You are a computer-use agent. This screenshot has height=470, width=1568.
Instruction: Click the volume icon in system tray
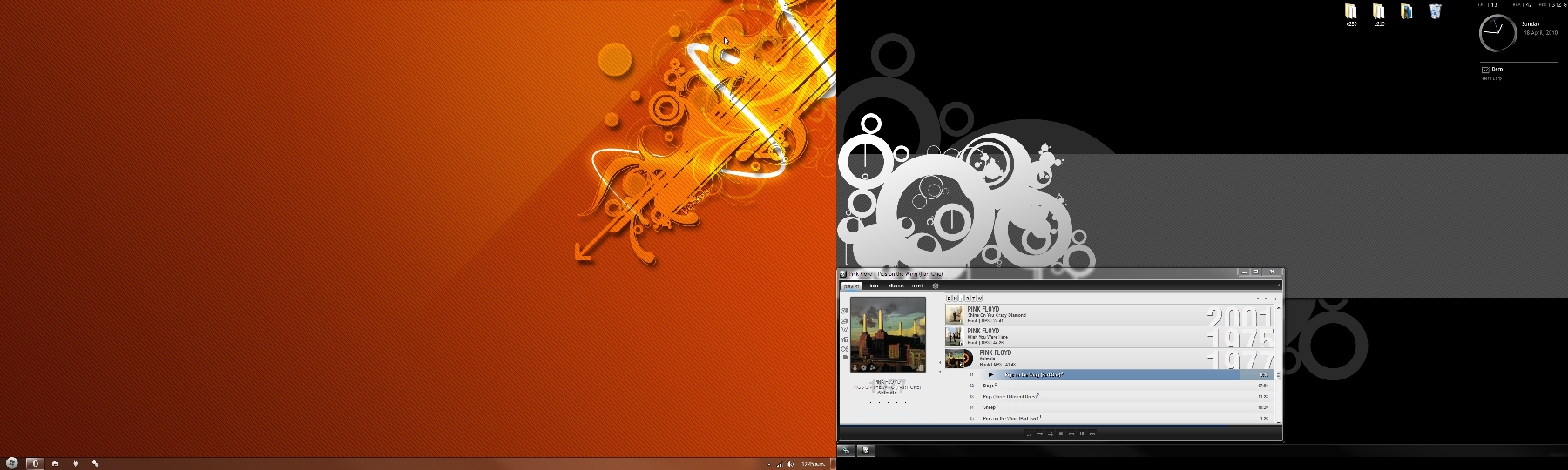[790, 464]
